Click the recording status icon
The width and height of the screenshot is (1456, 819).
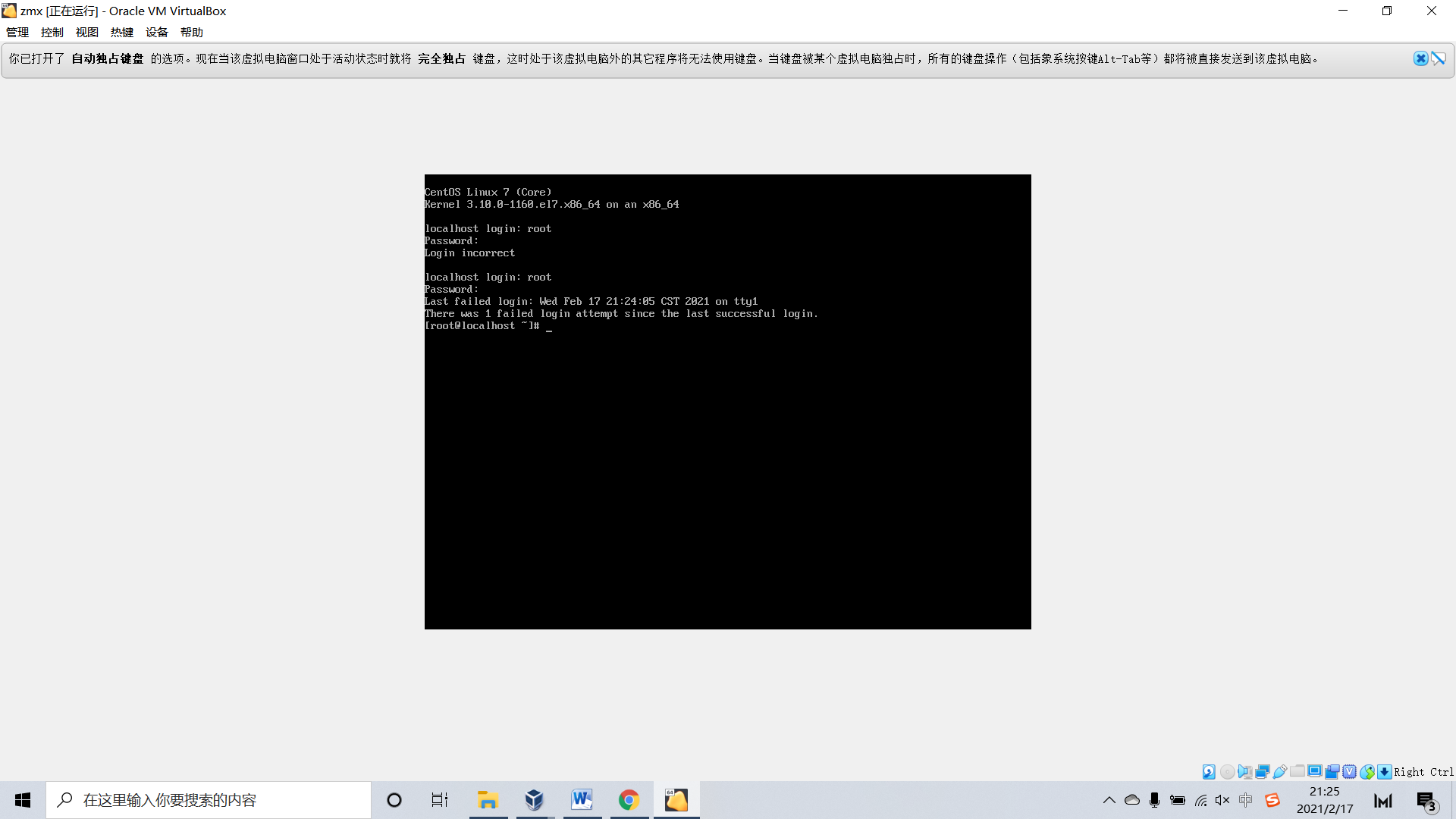point(1332,772)
